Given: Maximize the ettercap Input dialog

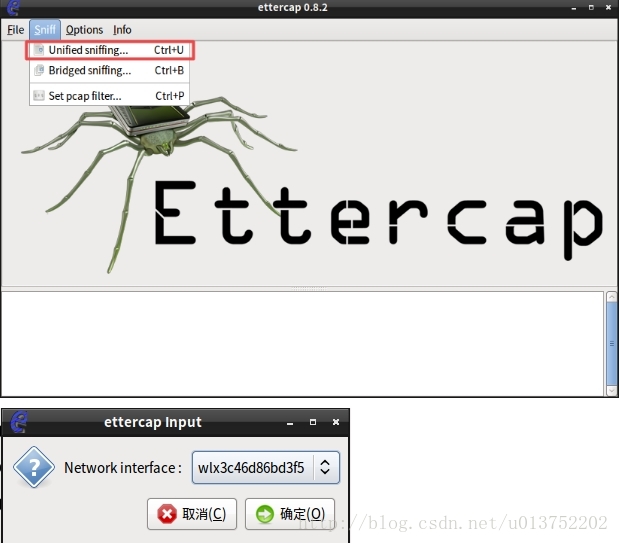Looking at the screenshot, I should [313, 422].
